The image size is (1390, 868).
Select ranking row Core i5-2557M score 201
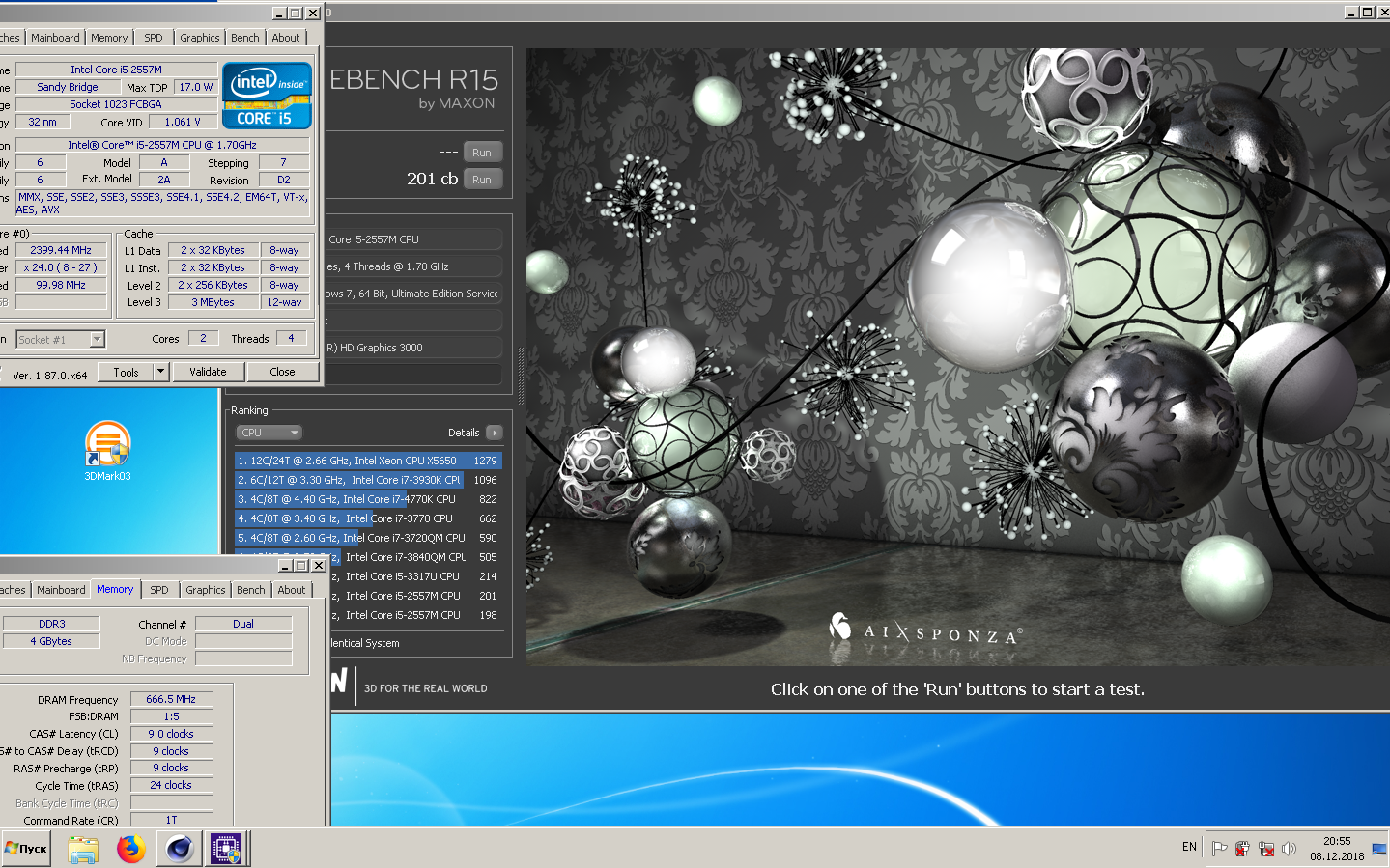pyautogui.click(x=415, y=596)
